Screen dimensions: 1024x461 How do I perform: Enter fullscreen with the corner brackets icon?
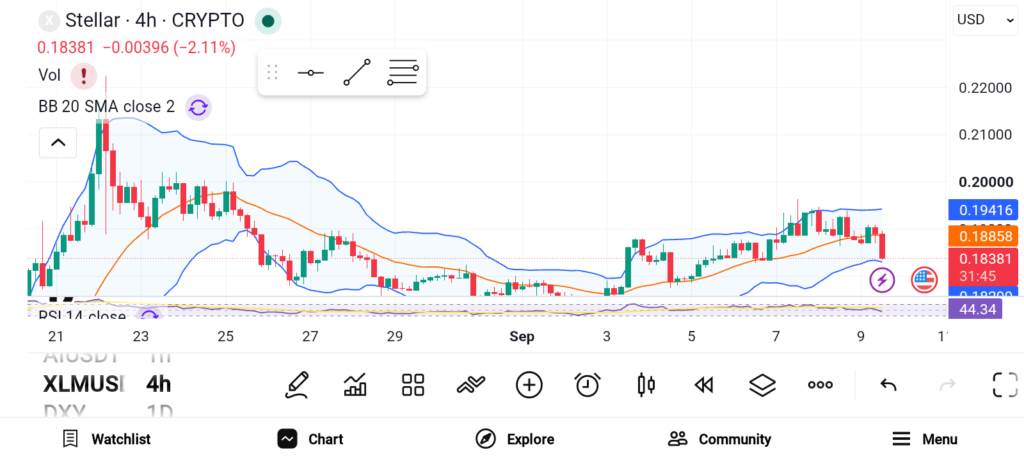1005,385
